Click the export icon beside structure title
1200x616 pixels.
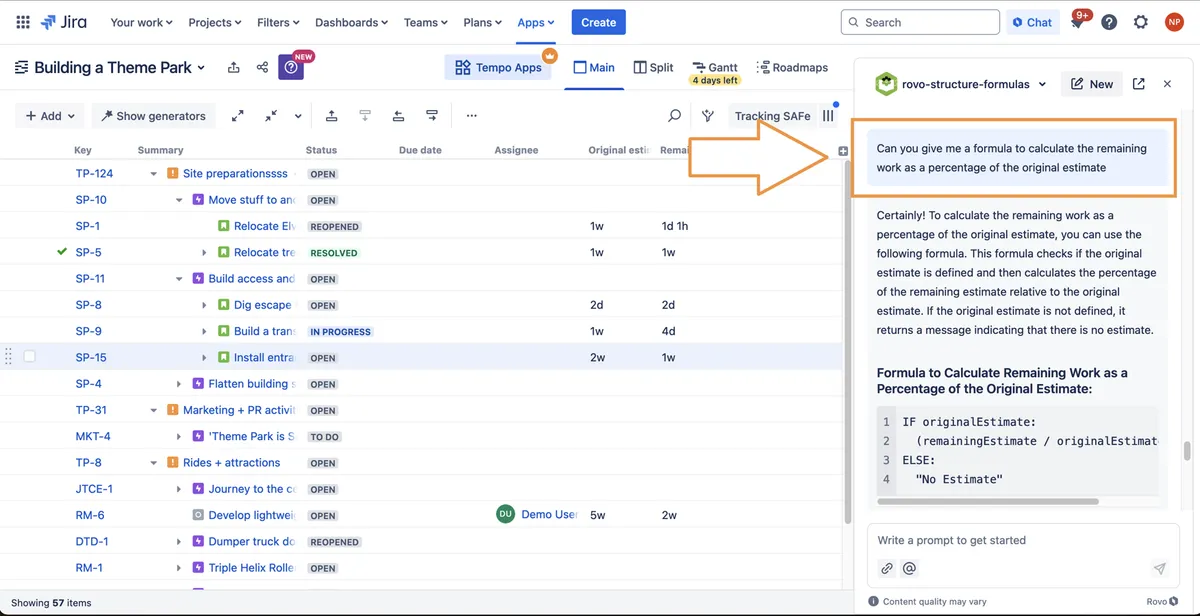[233, 67]
